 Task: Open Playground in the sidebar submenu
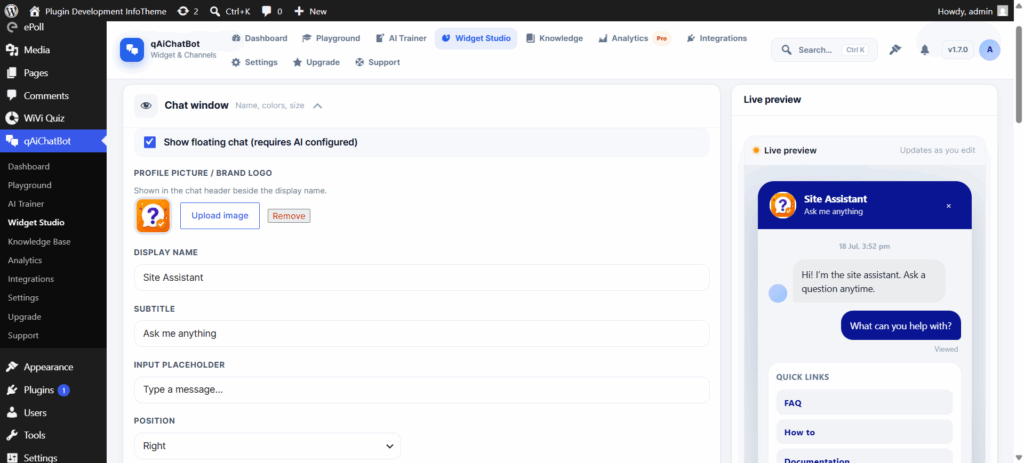(x=29, y=185)
